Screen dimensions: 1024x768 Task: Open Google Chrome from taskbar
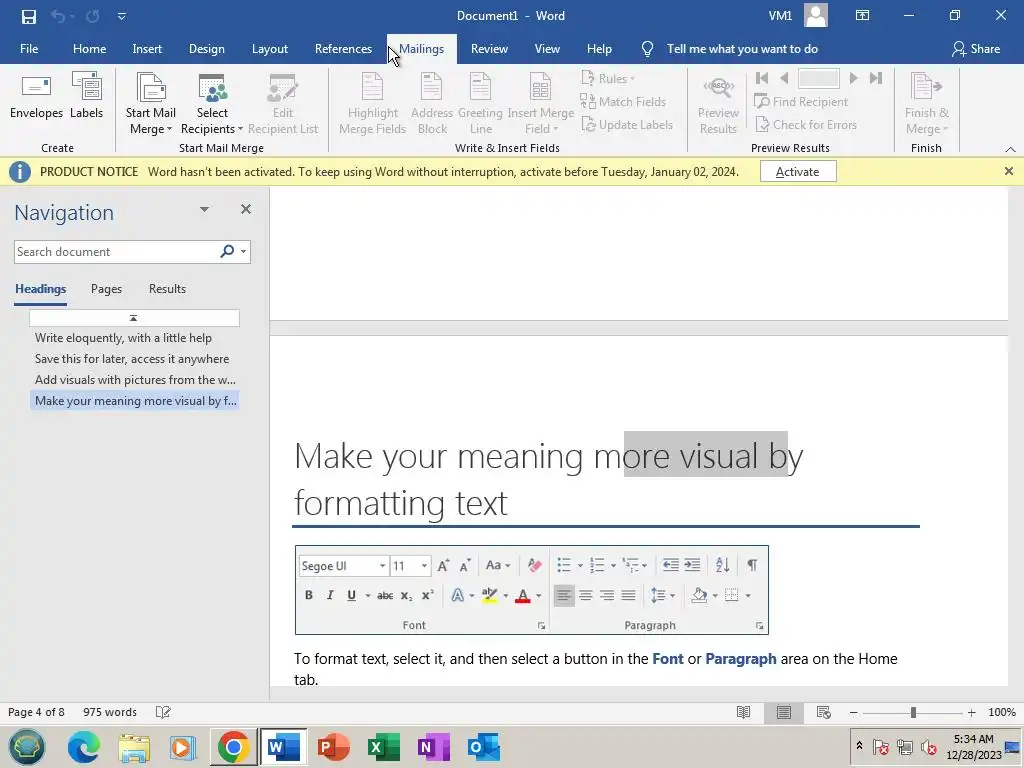pyautogui.click(x=233, y=747)
